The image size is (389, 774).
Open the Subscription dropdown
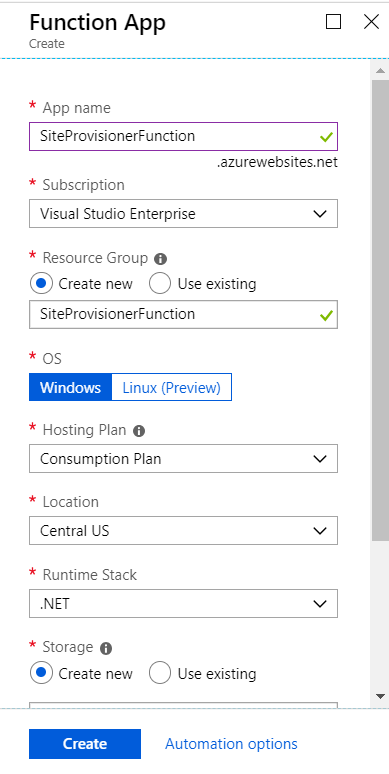183,214
